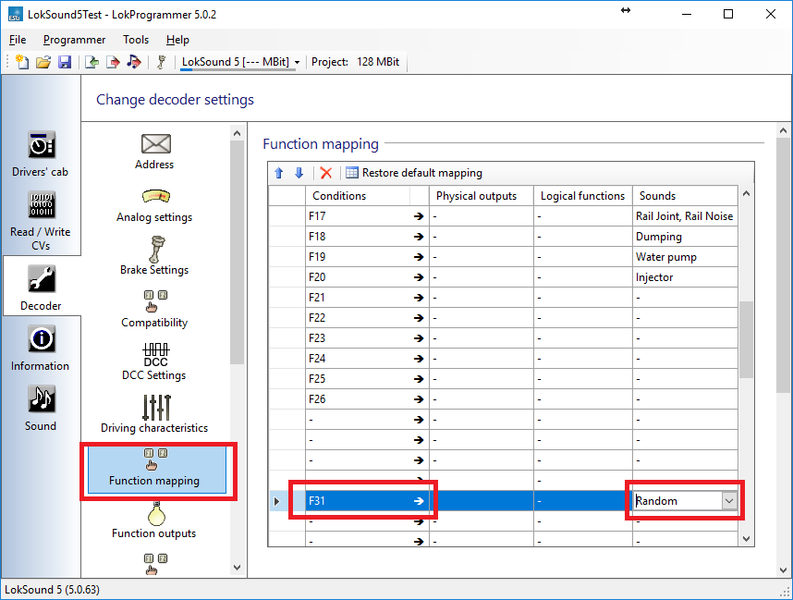Image resolution: width=793 pixels, height=600 pixels.
Task: Select the F20 condition cell
Action: click(367, 277)
